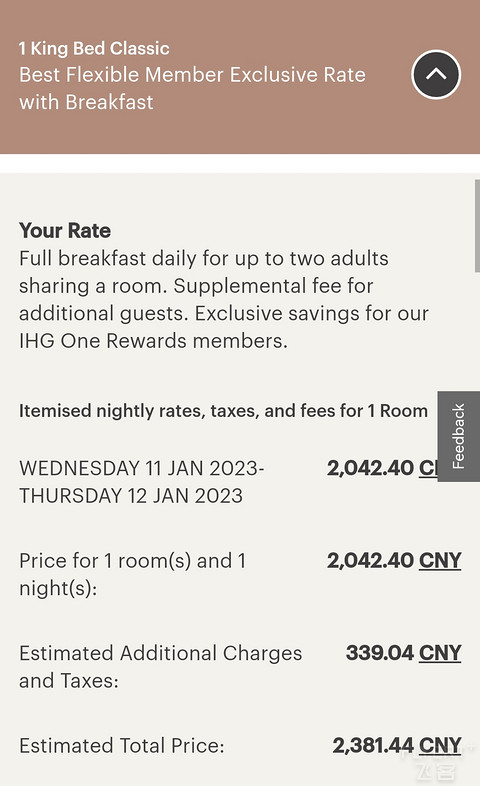480x786 pixels.
Task: Click 'Estimated Additional Charges and Taxes' label
Action: coord(161,667)
